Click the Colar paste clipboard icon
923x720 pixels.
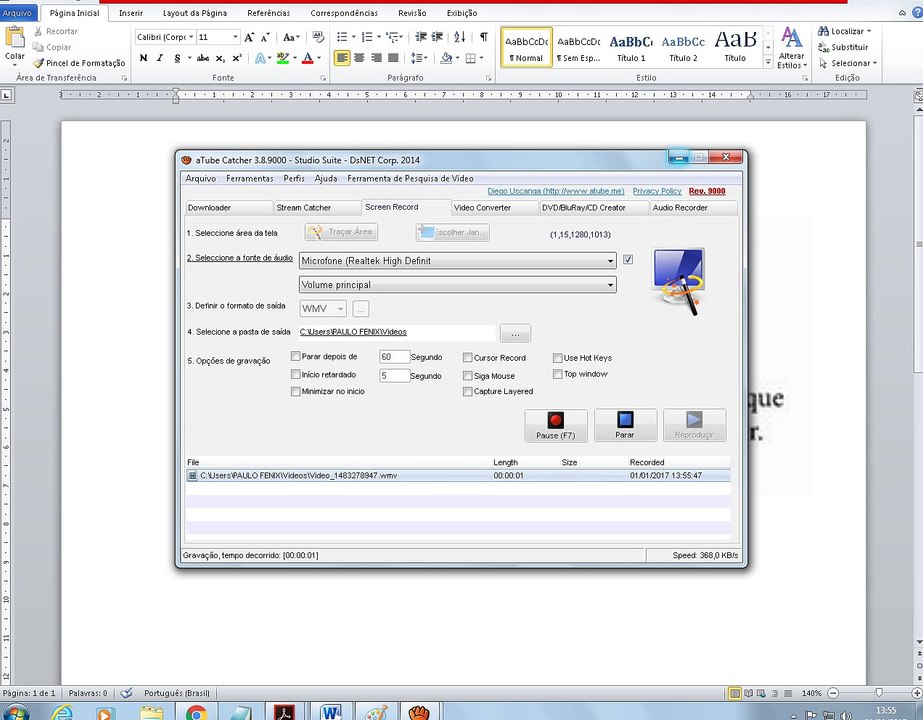coord(15,38)
